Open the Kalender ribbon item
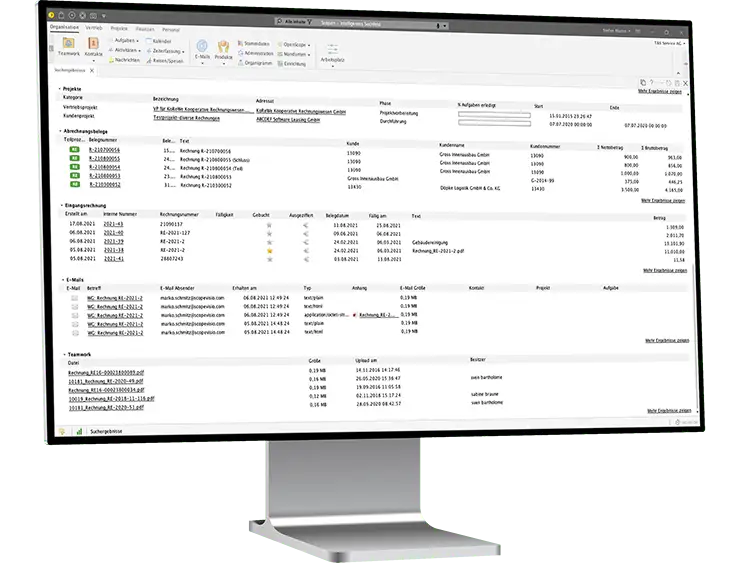The height and width of the screenshot is (563, 740). click(159, 41)
